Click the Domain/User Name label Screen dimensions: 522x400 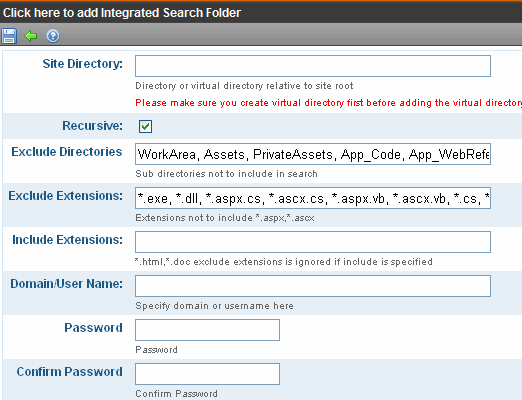tap(66, 284)
